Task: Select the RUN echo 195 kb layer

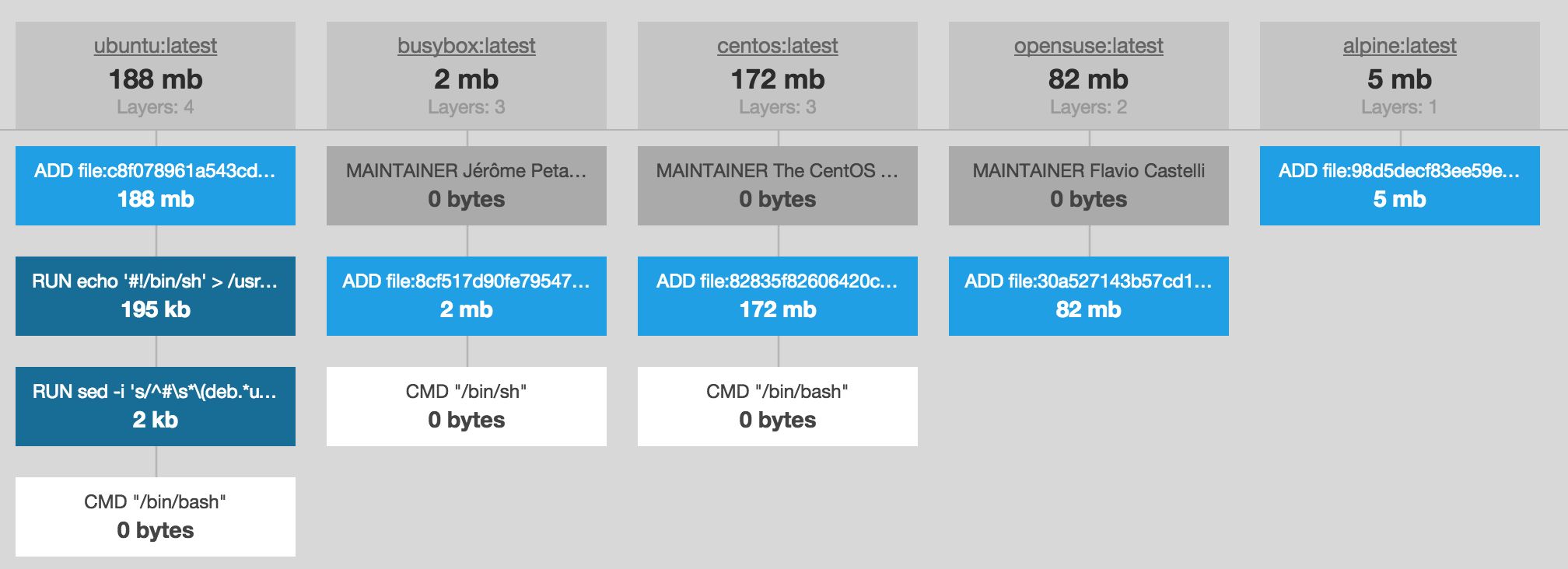Action: click(x=156, y=296)
